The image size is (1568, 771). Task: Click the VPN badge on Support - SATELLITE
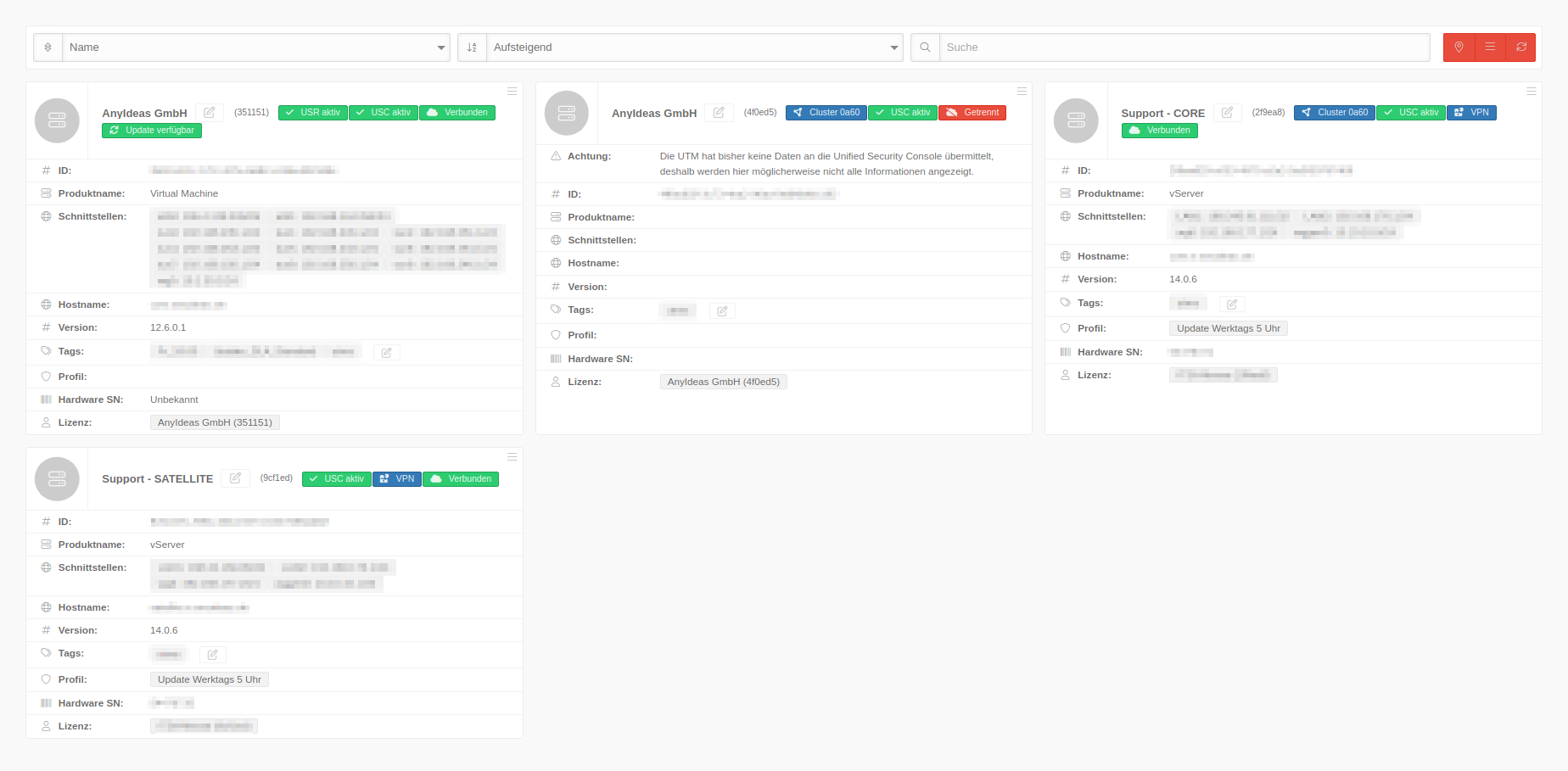(x=397, y=479)
